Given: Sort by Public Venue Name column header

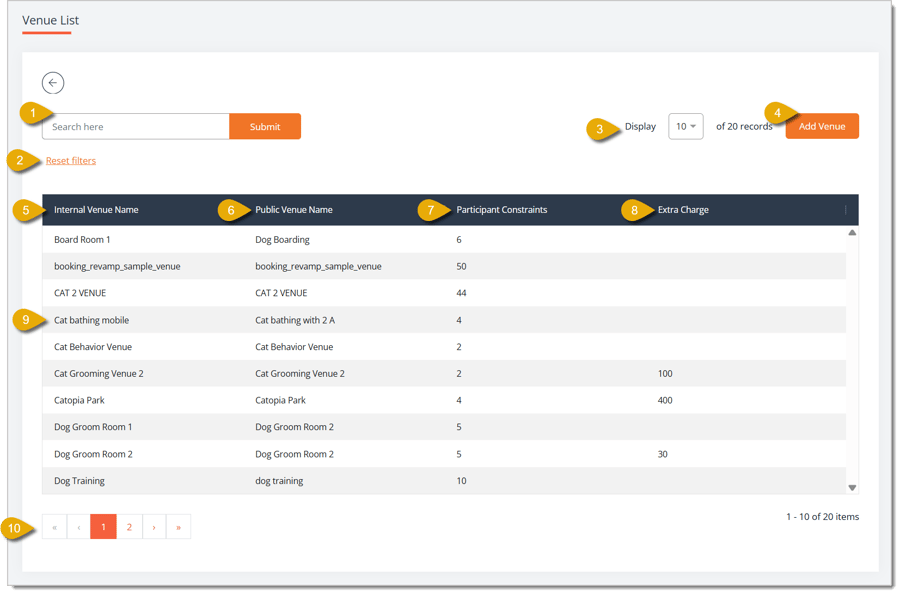Looking at the screenshot, I should pos(295,211).
